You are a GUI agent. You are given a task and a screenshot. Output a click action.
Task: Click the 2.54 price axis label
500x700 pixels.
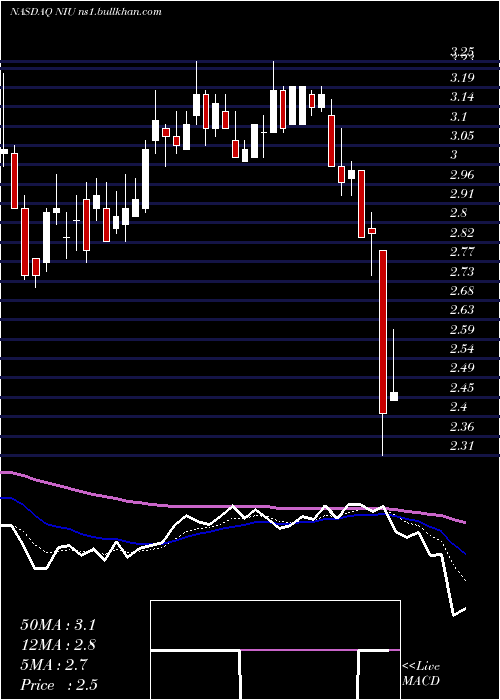[462, 349]
